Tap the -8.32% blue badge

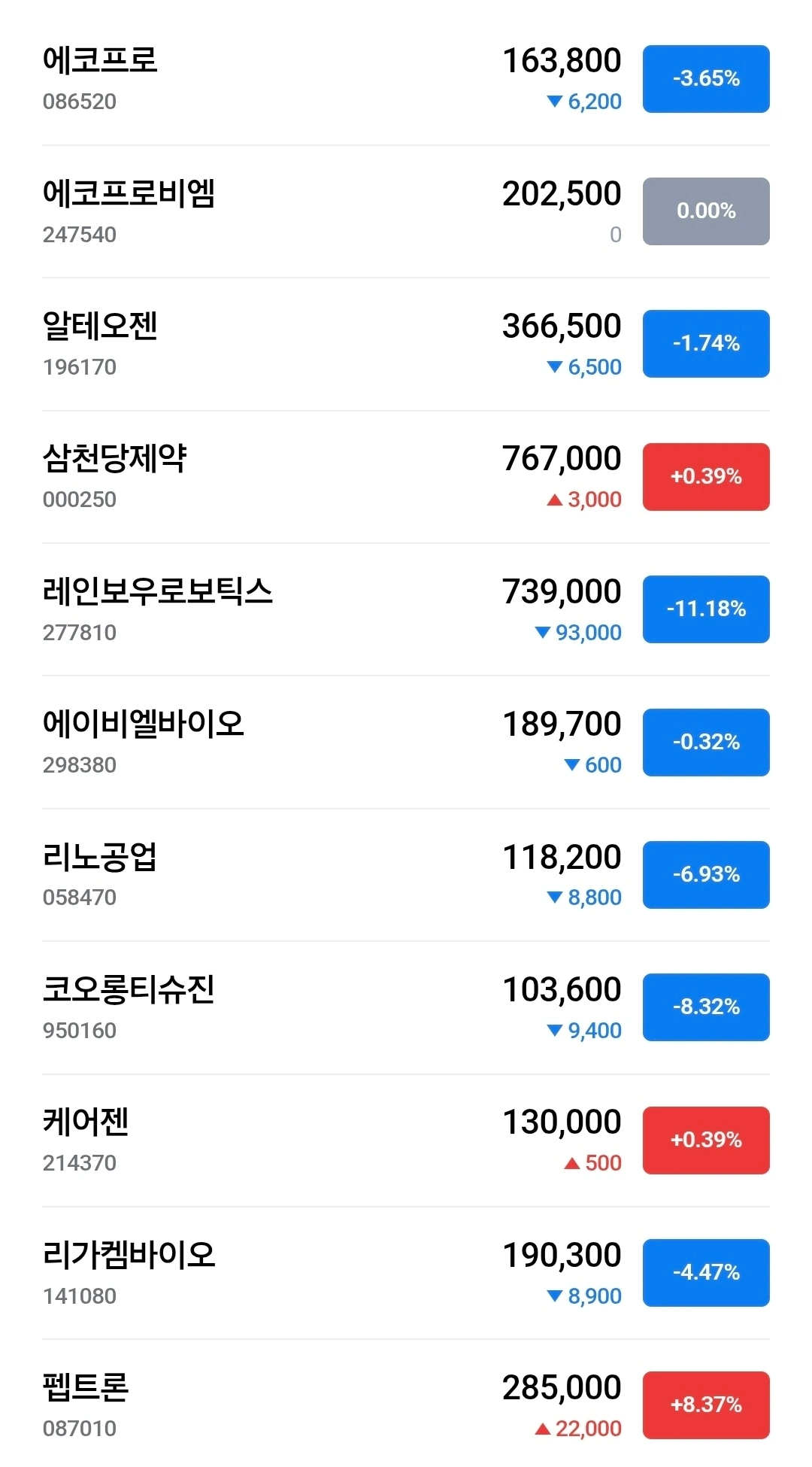point(705,1007)
